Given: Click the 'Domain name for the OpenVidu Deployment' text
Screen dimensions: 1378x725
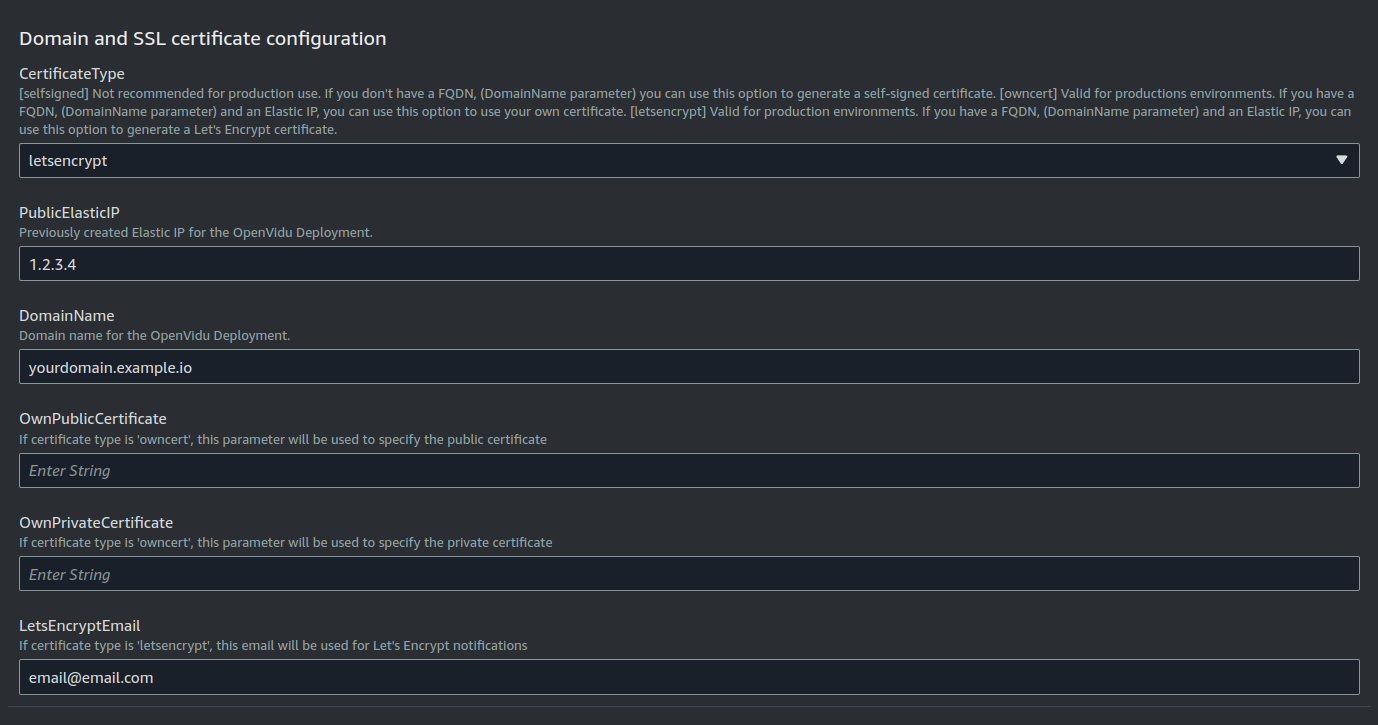Looking at the screenshot, I should 155,336.
